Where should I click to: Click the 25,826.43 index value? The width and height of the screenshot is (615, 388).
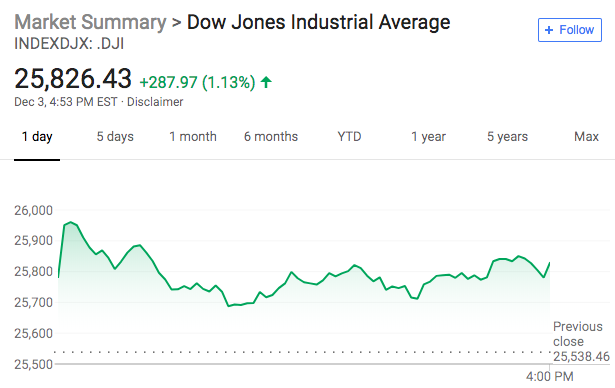(73, 78)
